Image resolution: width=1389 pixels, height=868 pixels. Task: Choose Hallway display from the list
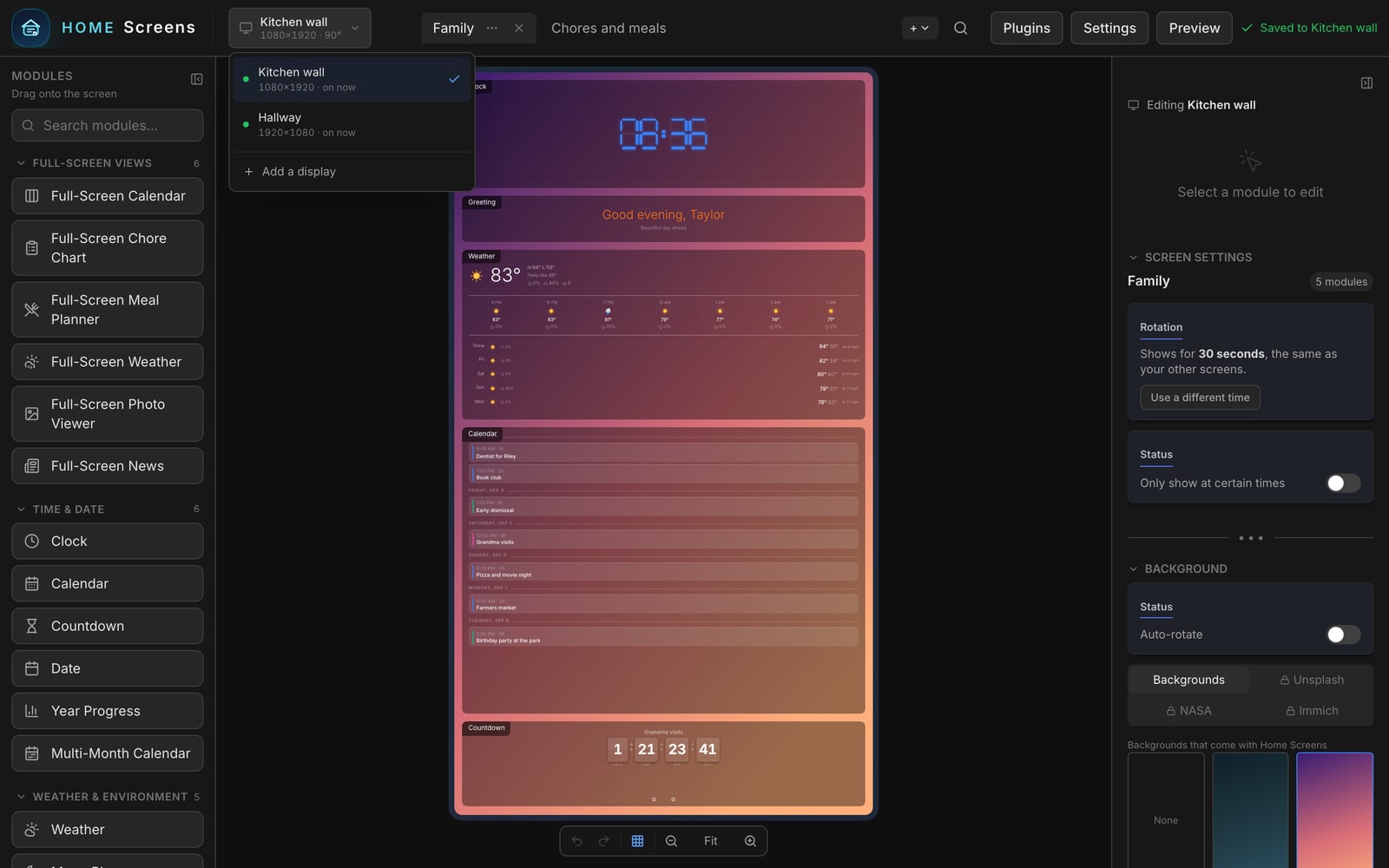point(352,124)
